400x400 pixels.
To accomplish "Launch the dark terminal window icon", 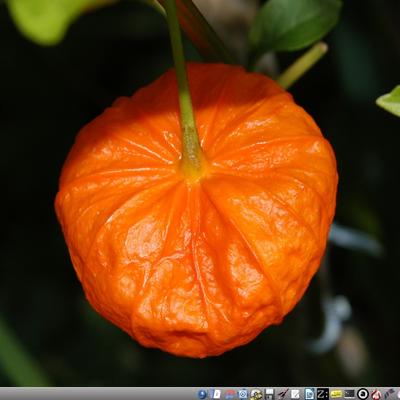I will click(349, 394).
